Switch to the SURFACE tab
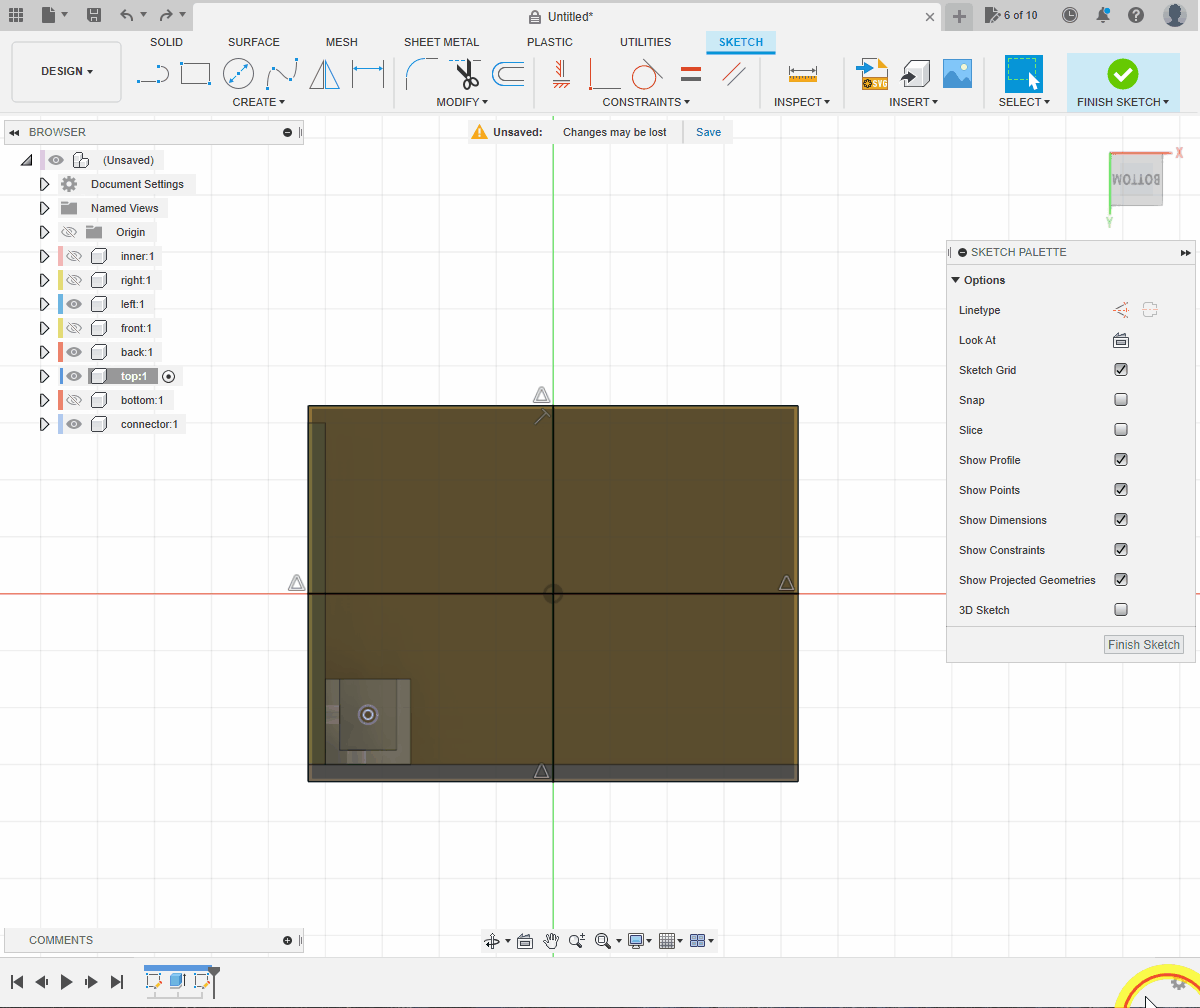 [x=254, y=42]
